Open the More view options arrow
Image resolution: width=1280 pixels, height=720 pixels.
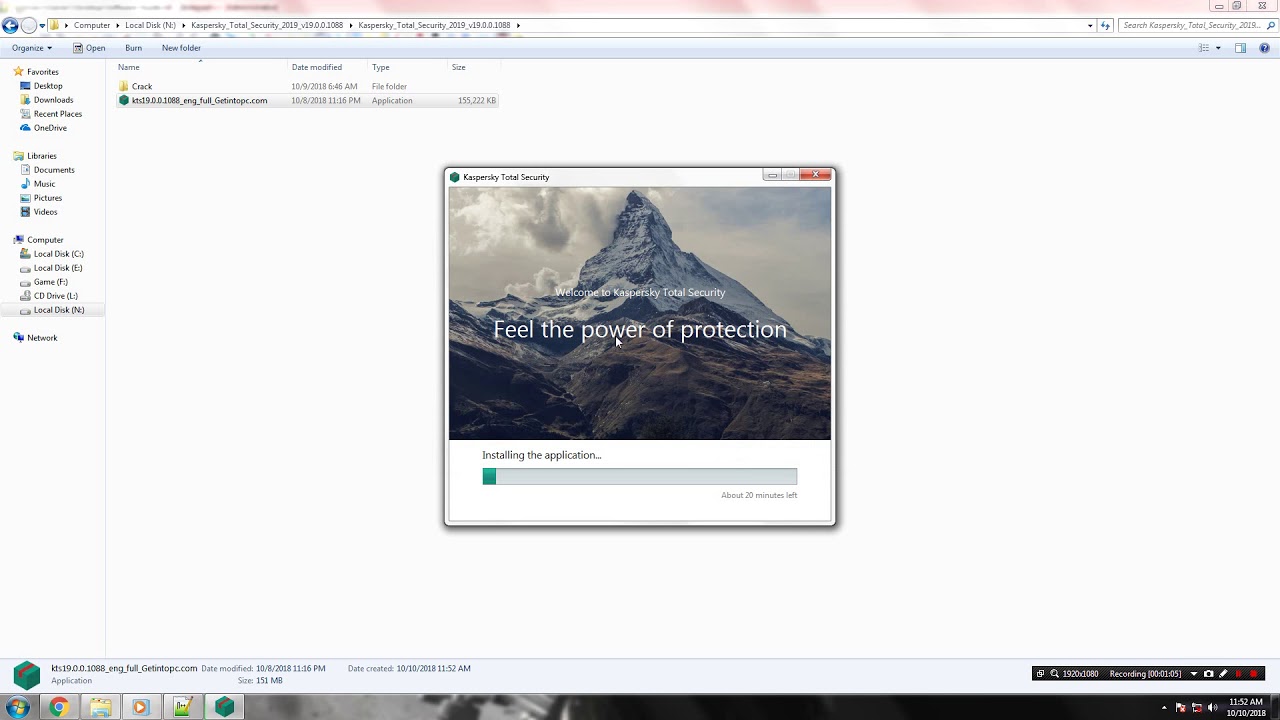[1218, 48]
